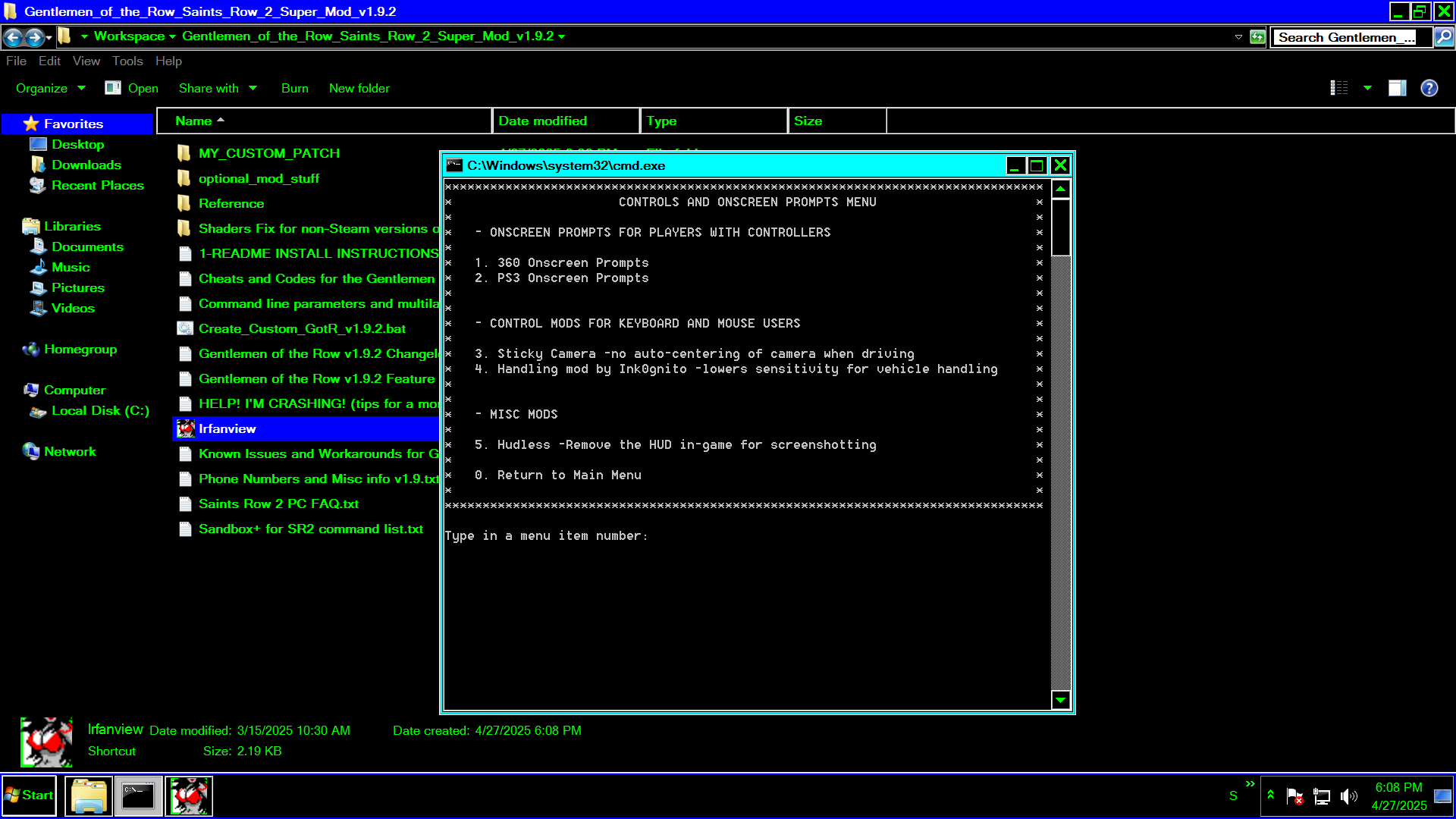Switch to cmd taskbar button
1456x819 pixels.
(139, 796)
